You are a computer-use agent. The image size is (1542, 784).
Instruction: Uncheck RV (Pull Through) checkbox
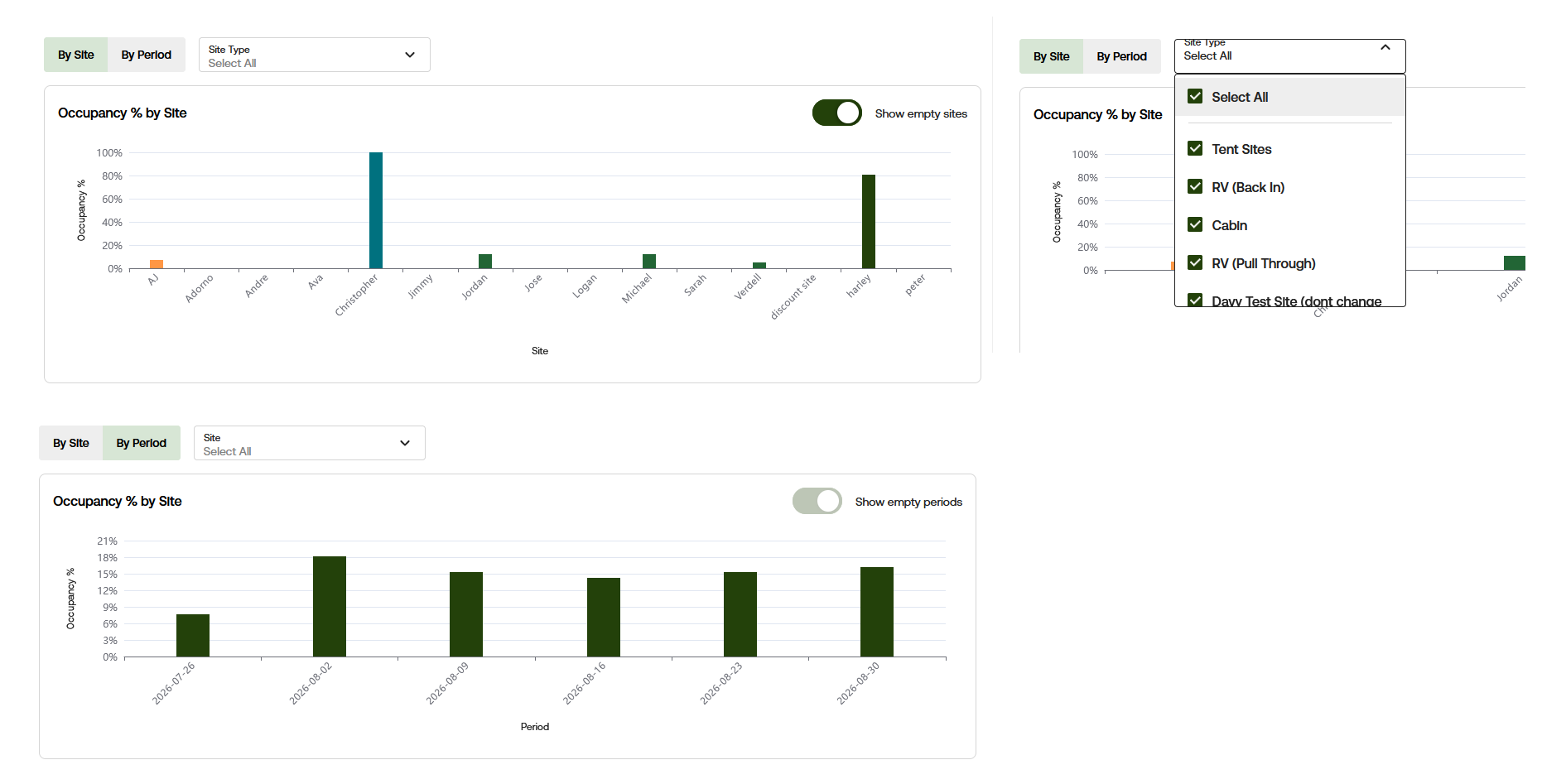[x=1195, y=262]
